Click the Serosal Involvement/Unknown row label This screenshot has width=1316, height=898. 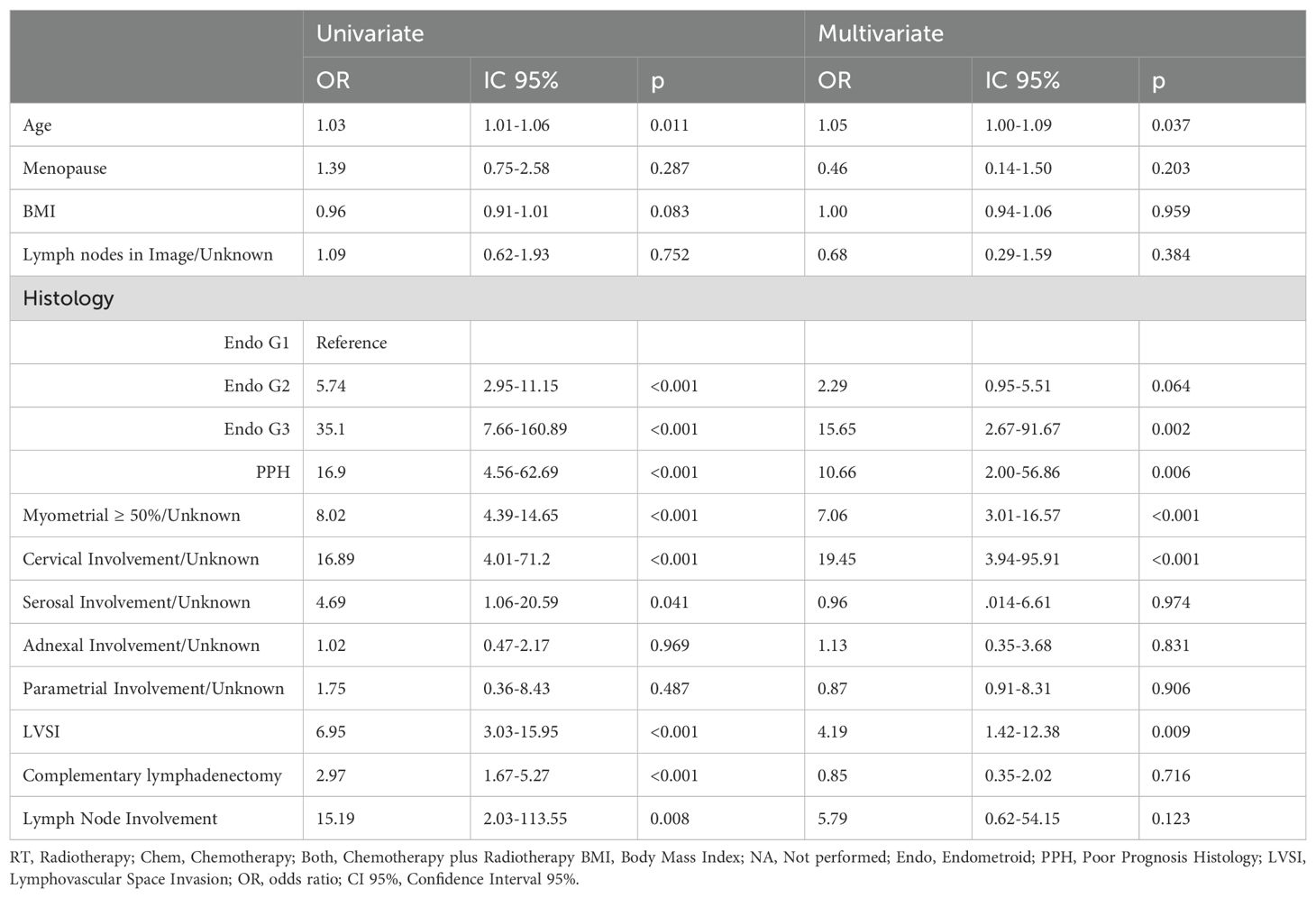click(136, 602)
